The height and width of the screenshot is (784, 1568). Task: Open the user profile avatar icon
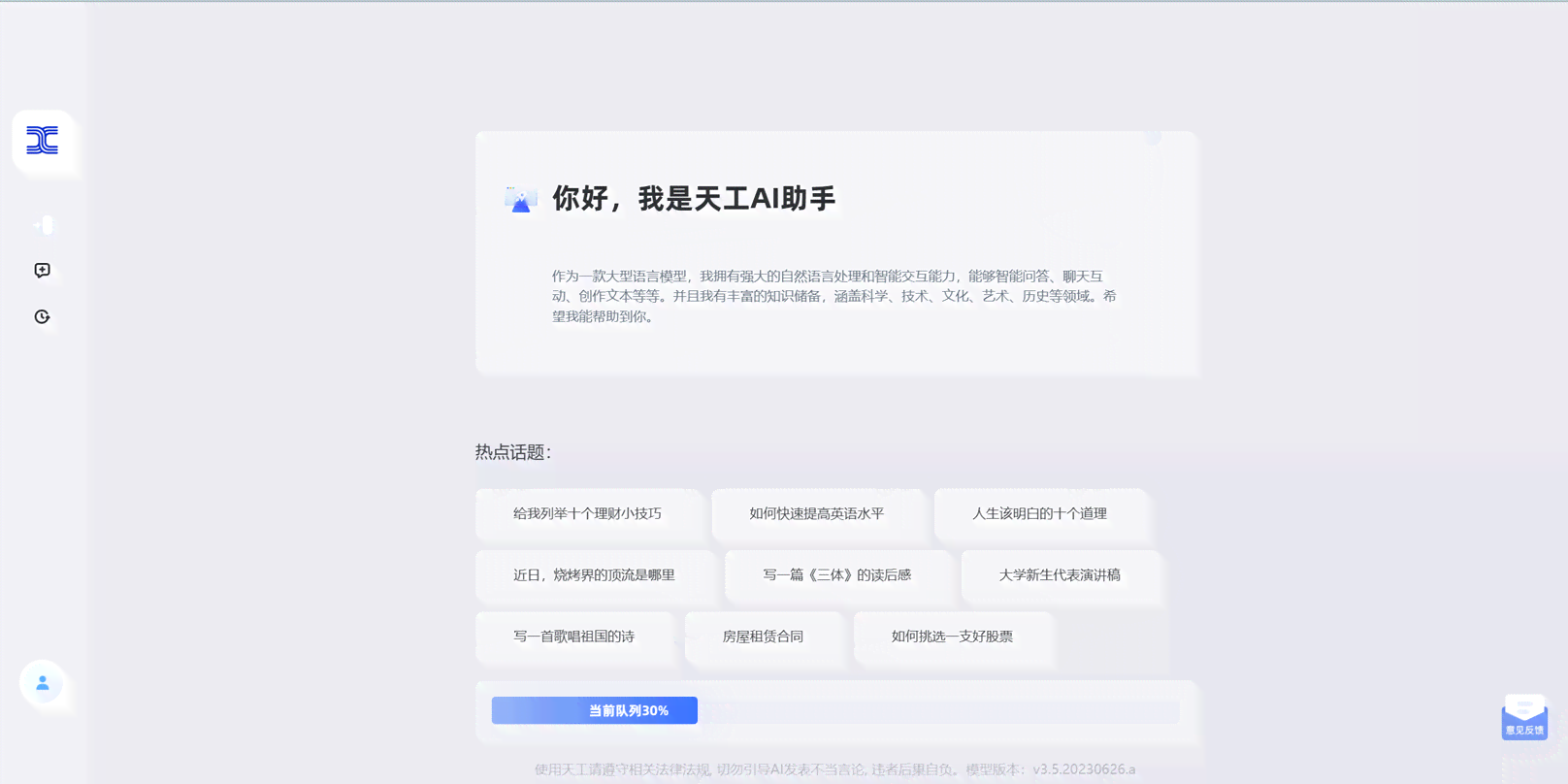coord(43,683)
